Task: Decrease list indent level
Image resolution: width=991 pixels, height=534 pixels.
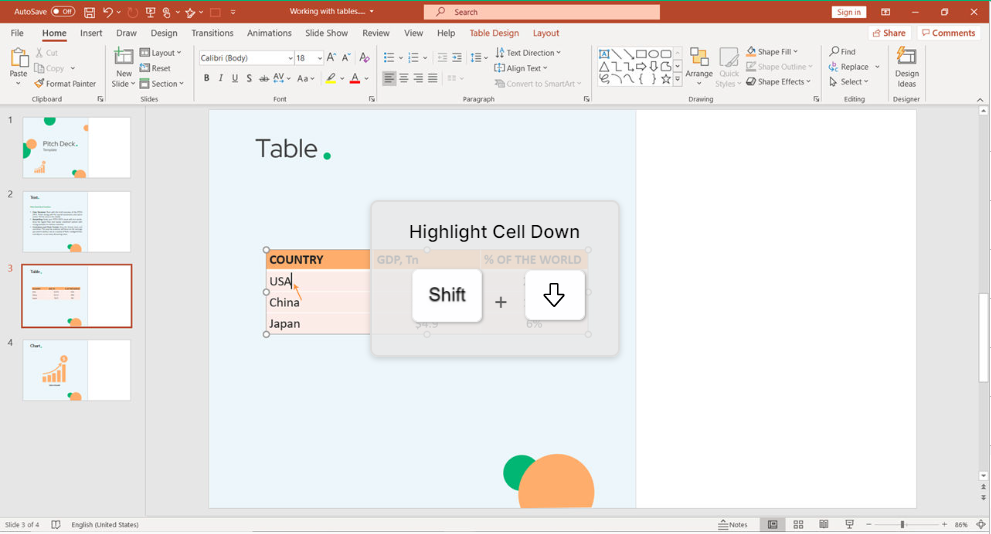Action: pos(442,58)
